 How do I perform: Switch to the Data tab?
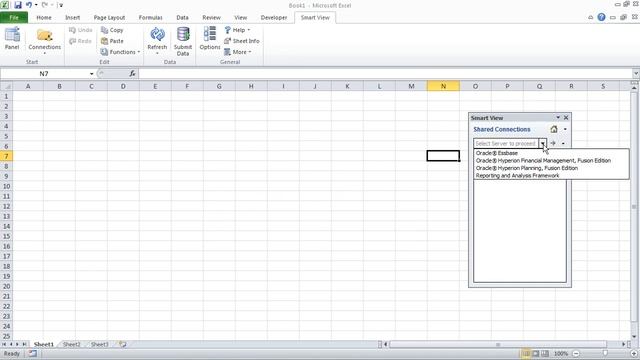pos(182,18)
